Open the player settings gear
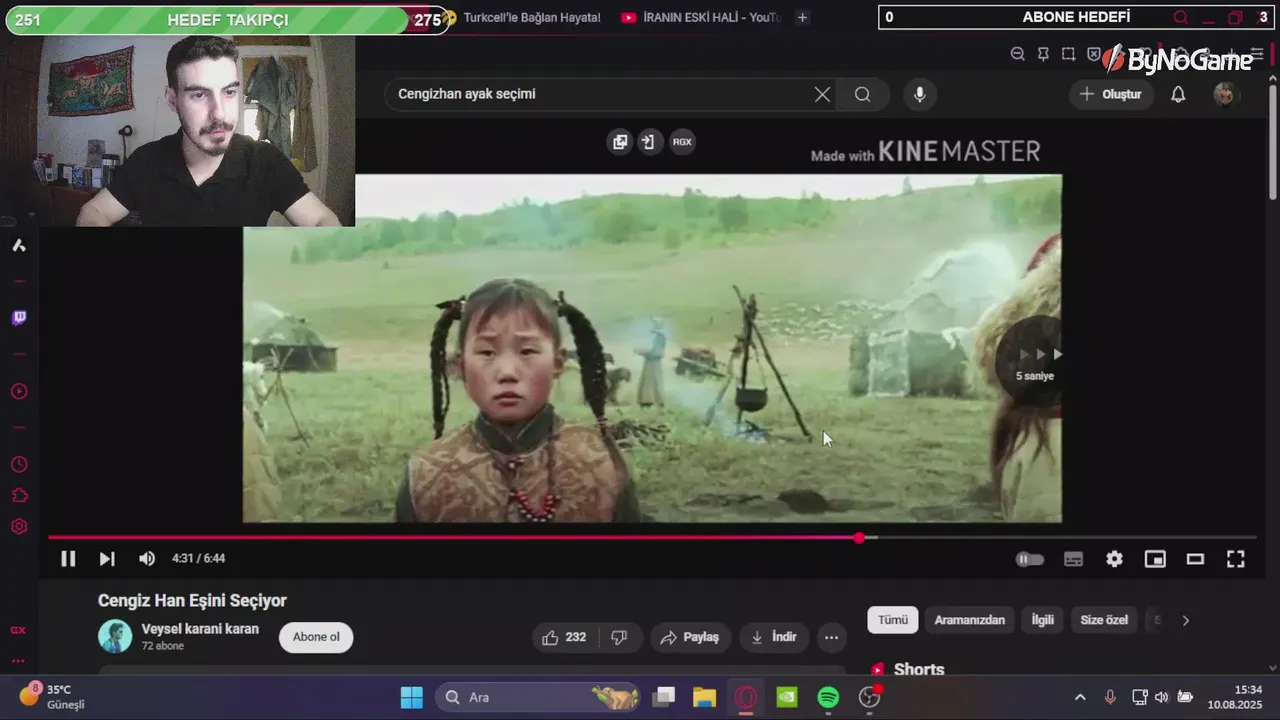The height and width of the screenshot is (720, 1280). pyautogui.click(x=1114, y=559)
